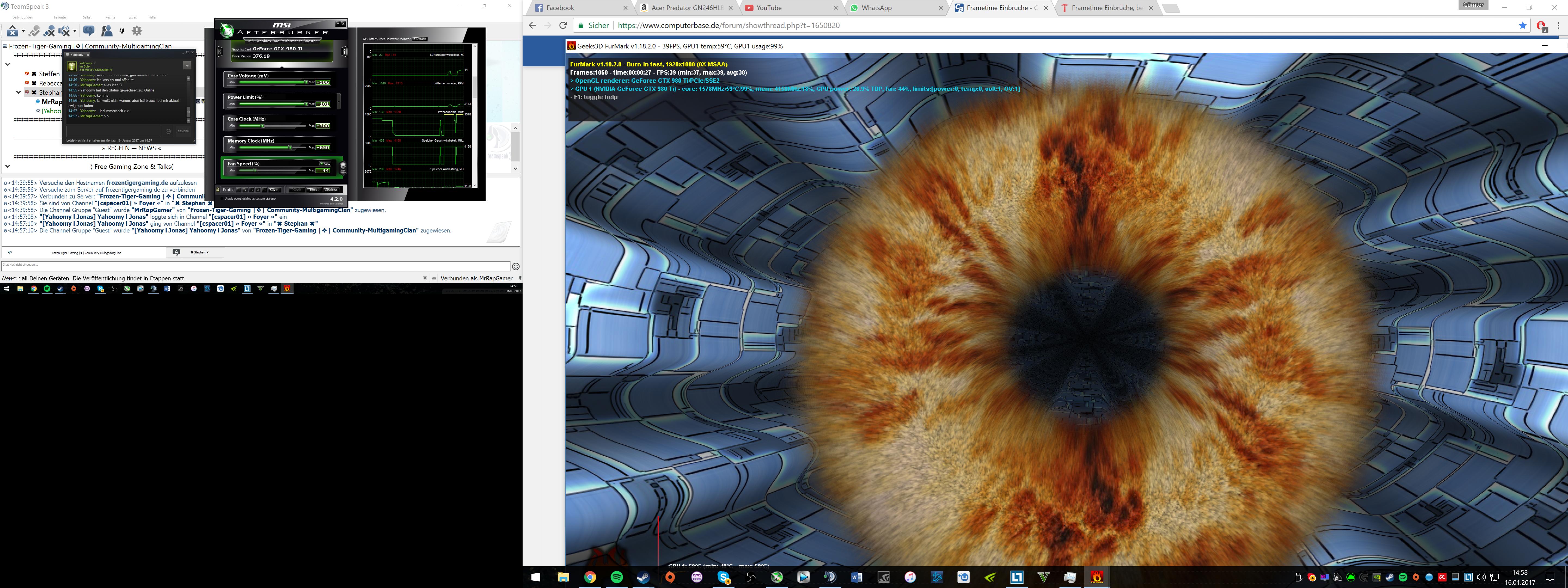Viewport: 1568px width, 588px height.
Task: Click the Core Voltage slider
Action: tap(273, 82)
